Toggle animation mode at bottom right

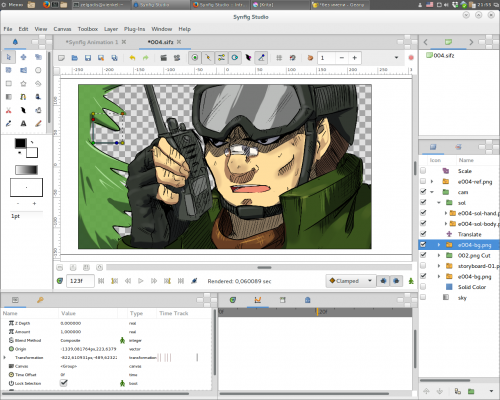(x=411, y=281)
